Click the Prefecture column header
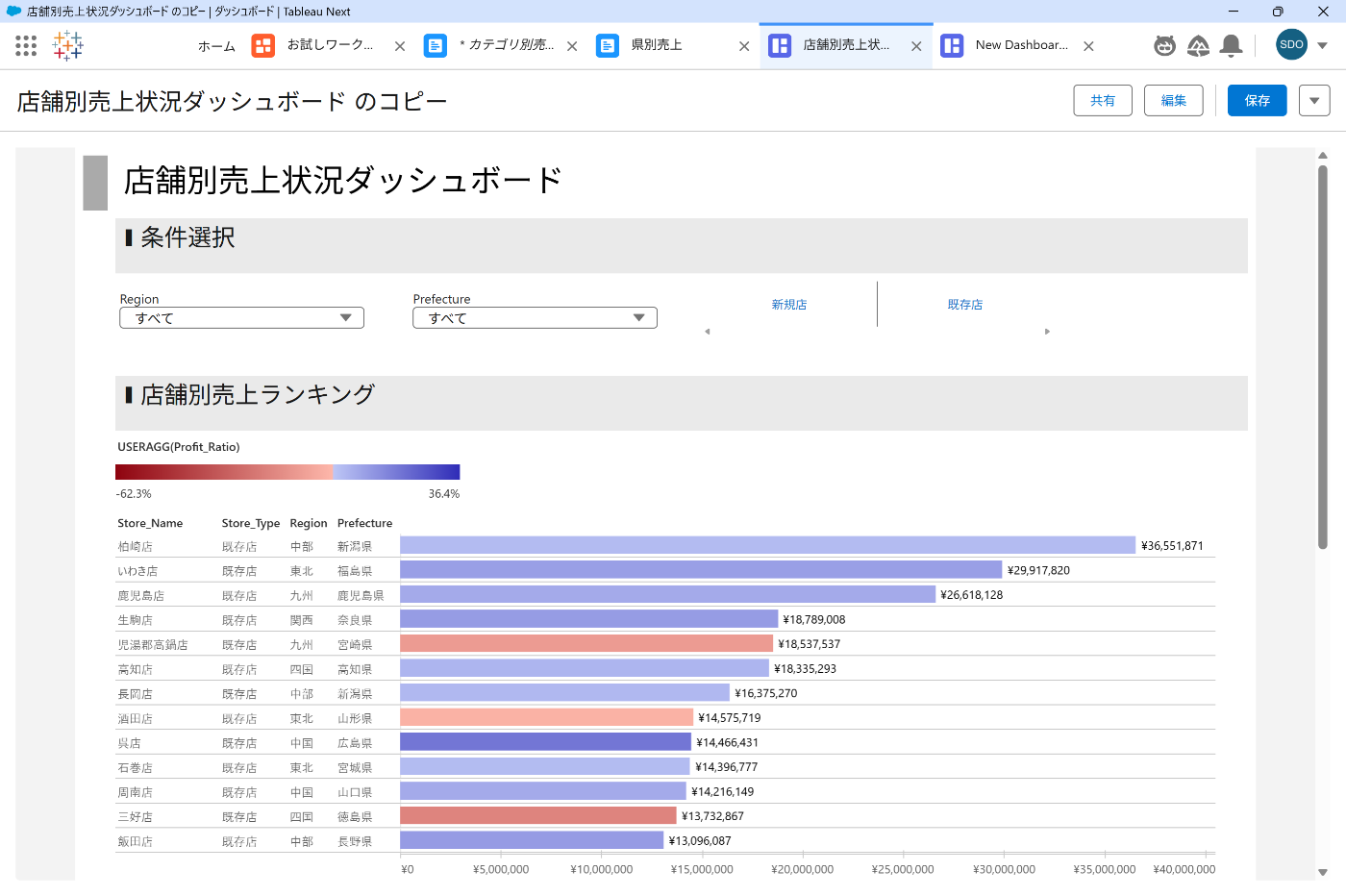 pos(364,523)
